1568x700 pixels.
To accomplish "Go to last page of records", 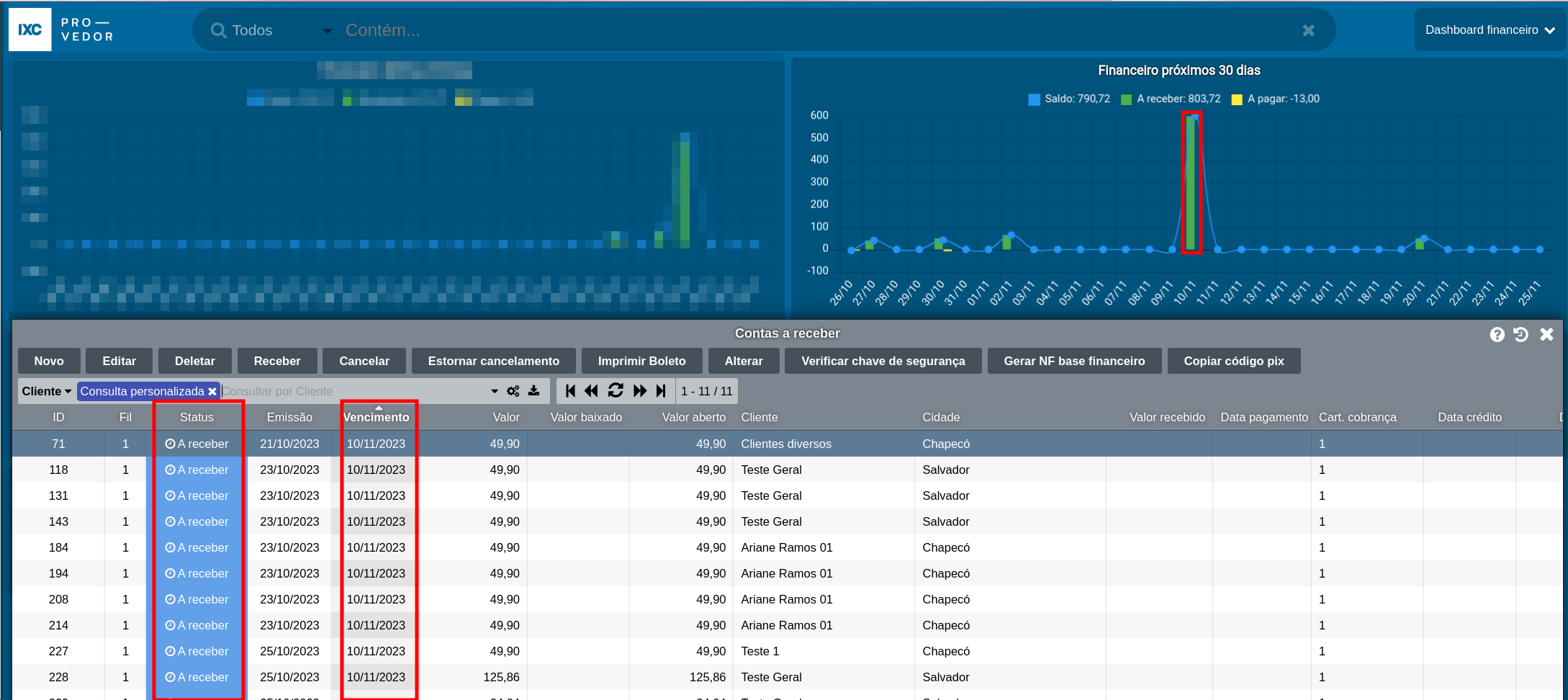I will pyautogui.click(x=661, y=390).
